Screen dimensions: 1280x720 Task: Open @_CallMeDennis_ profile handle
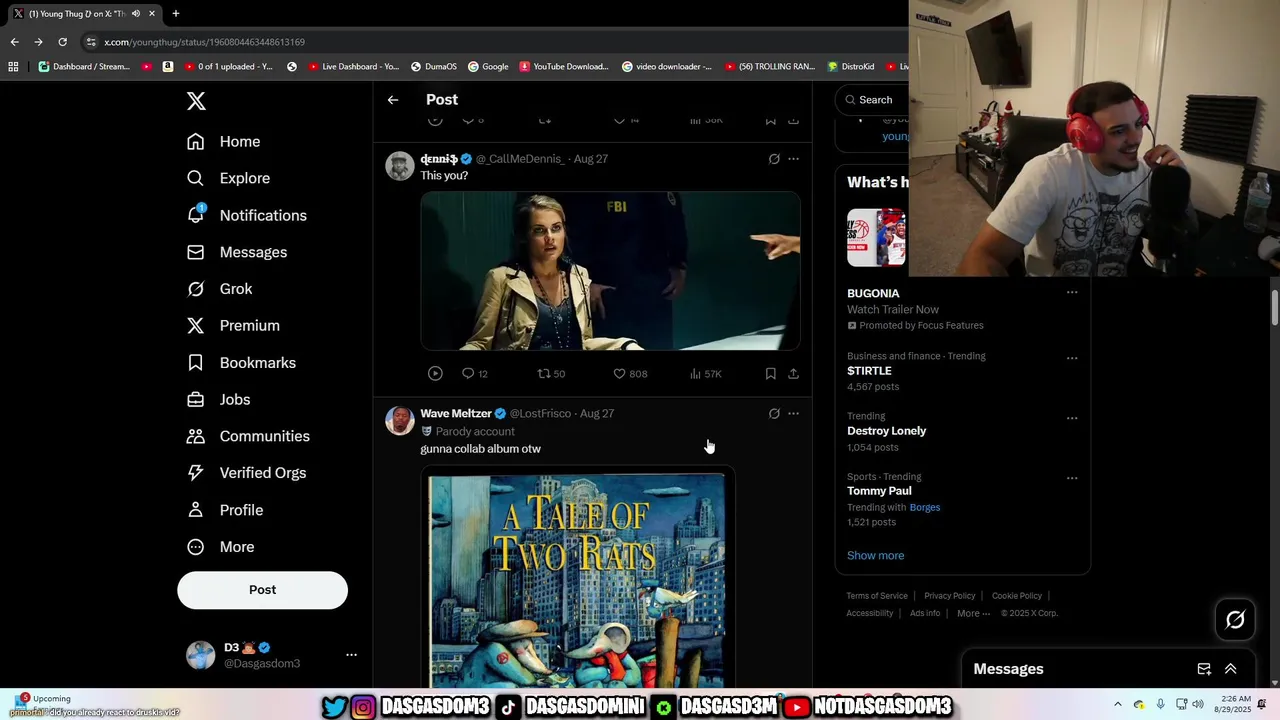[x=520, y=159]
